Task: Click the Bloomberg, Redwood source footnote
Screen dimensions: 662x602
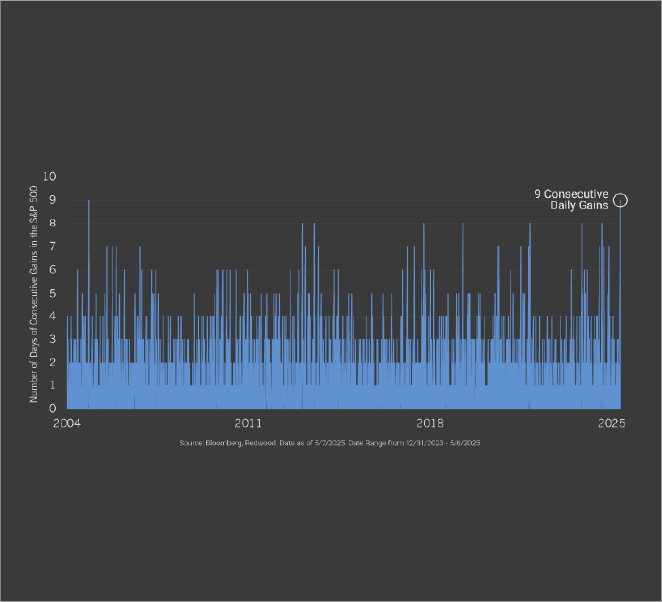Action: (x=330, y=442)
